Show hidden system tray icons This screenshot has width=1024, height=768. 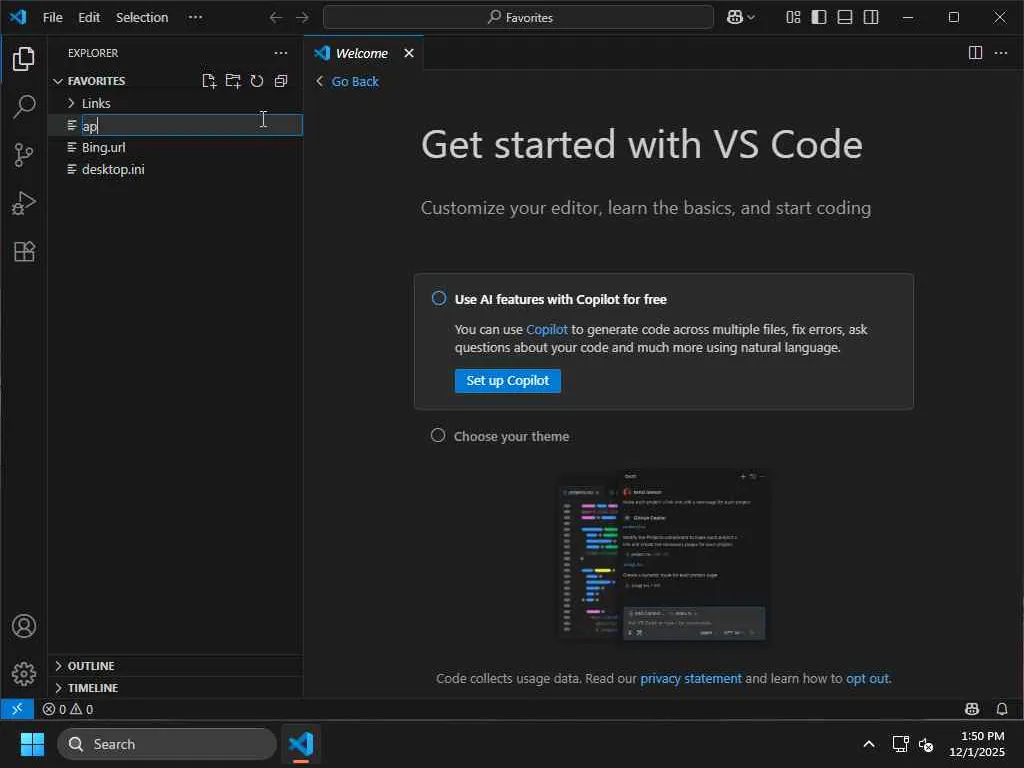point(869,744)
